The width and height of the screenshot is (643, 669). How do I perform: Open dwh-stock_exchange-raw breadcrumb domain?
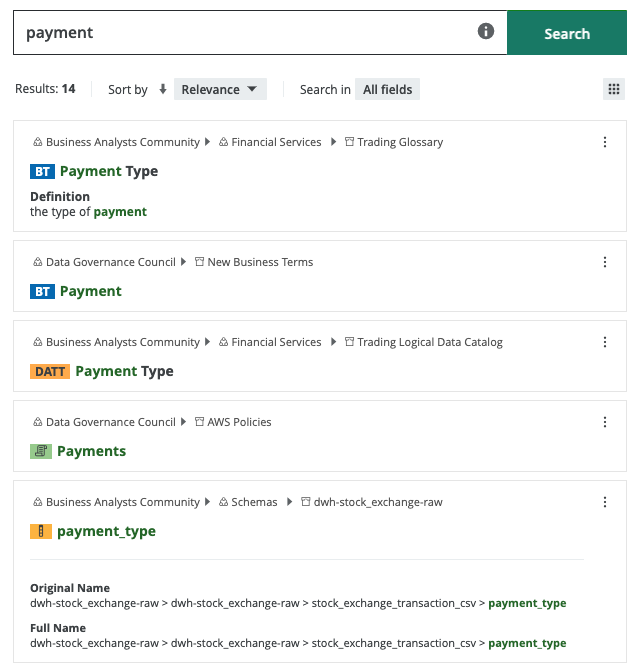coord(377,502)
